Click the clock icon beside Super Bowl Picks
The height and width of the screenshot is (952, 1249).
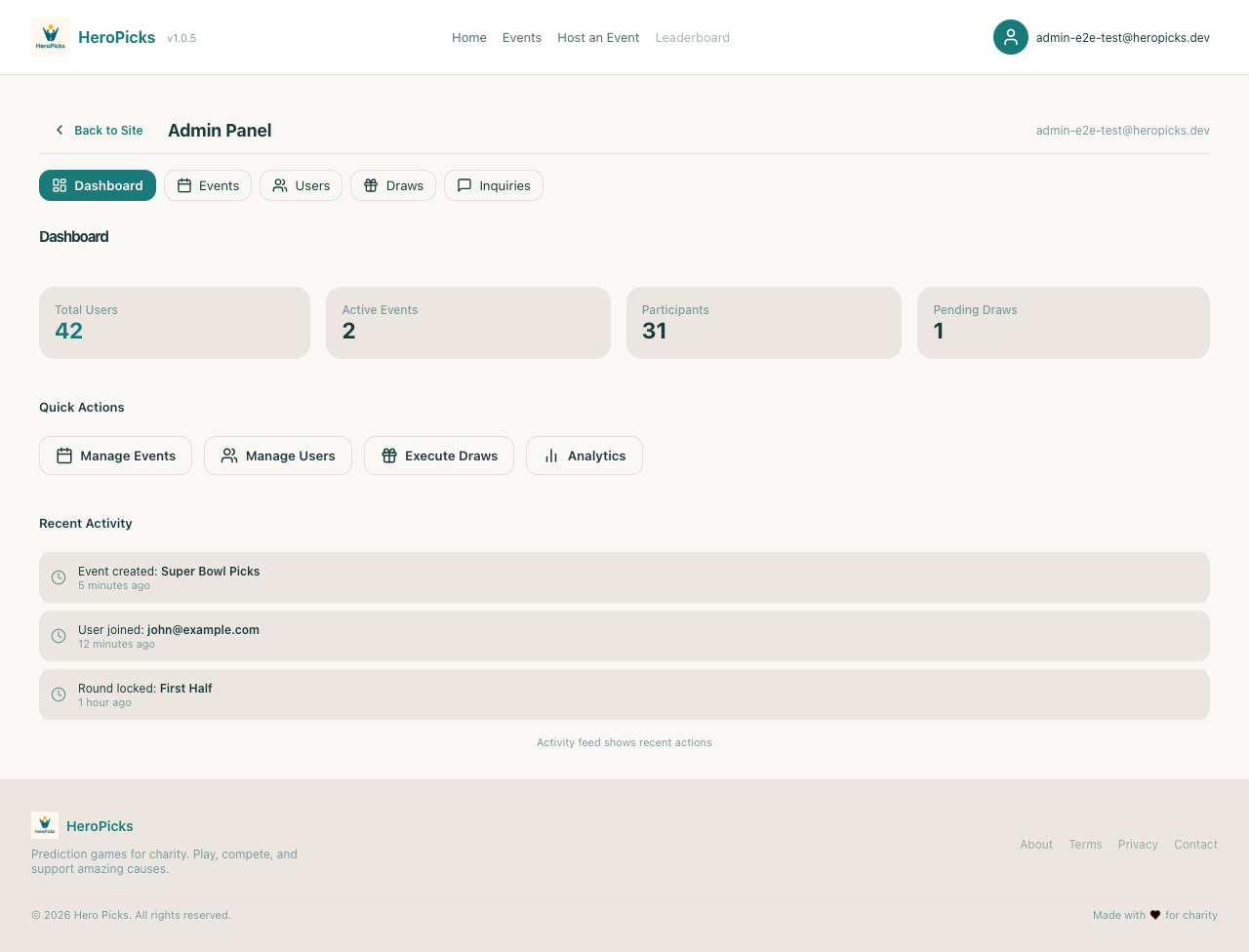pos(59,577)
